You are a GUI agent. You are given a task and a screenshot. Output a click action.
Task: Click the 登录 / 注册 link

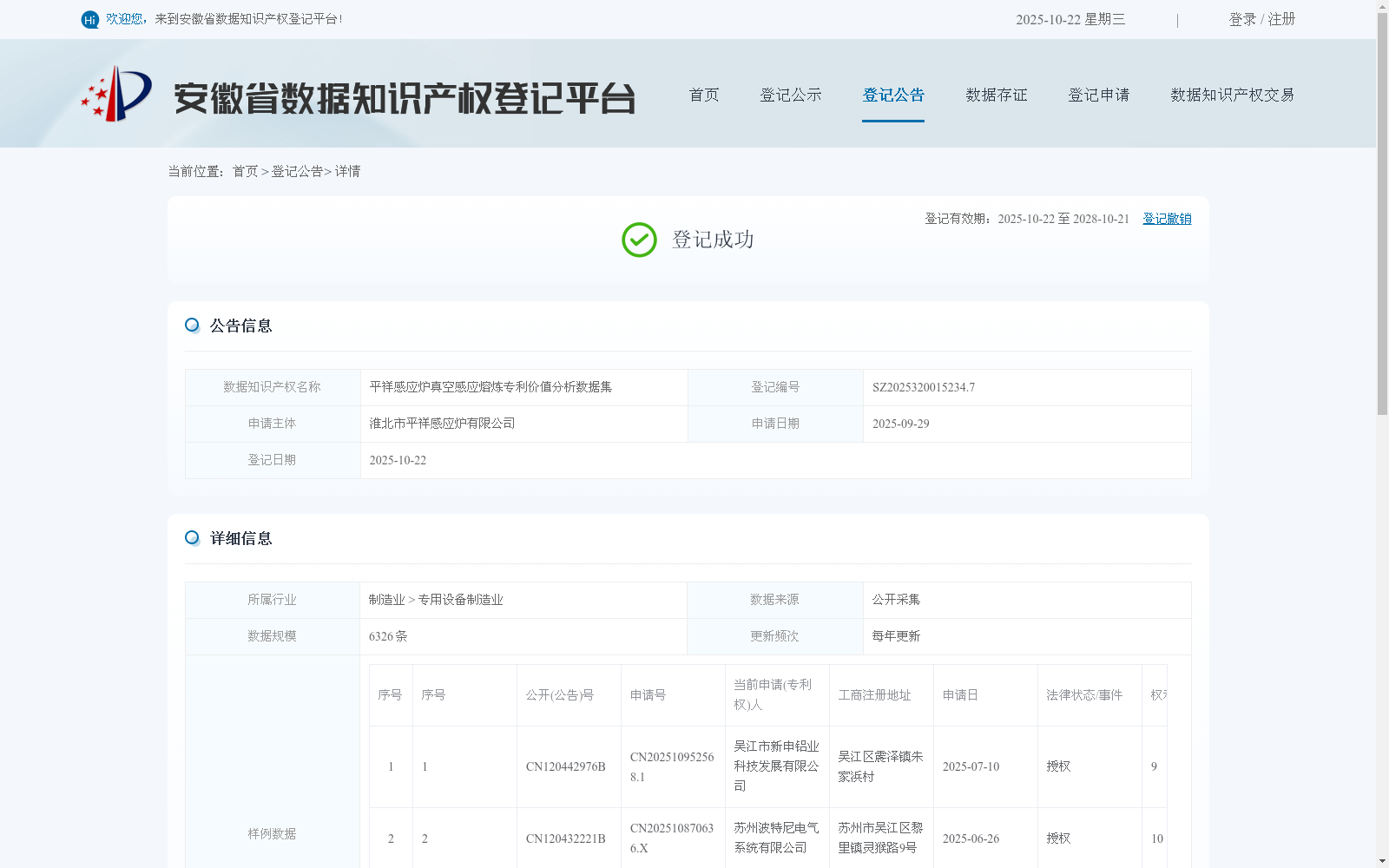[x=1262, y=19]
